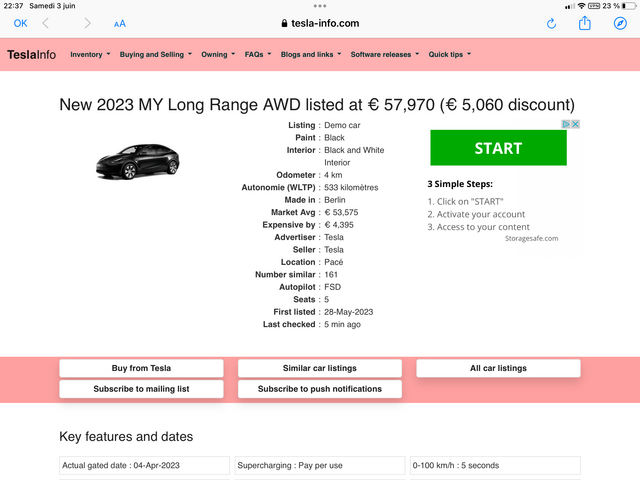Select the listing title heading
Screen dimensions: 640x480
[317, 105]
